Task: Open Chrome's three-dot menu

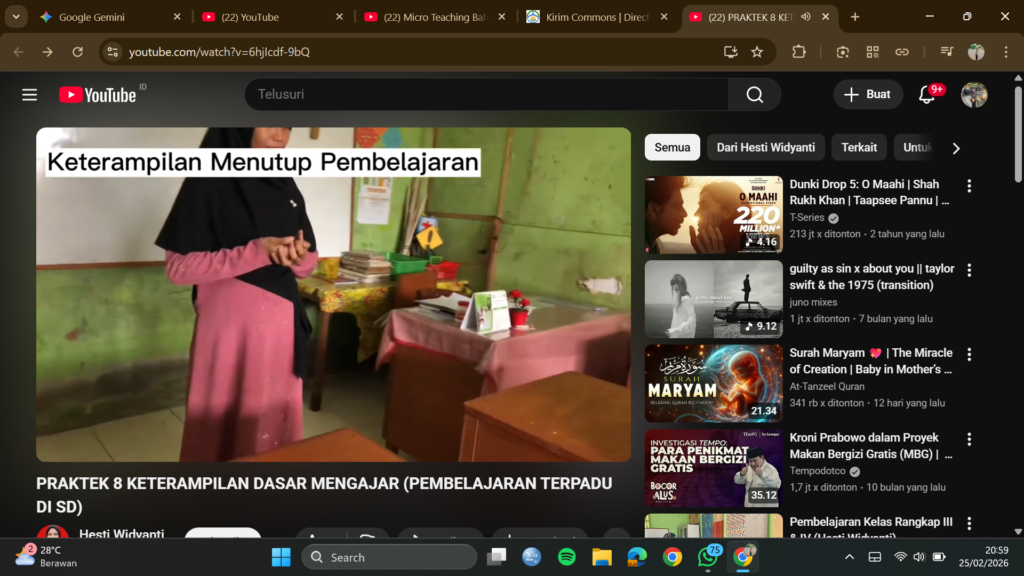Action: click(x=1004, y=50)
